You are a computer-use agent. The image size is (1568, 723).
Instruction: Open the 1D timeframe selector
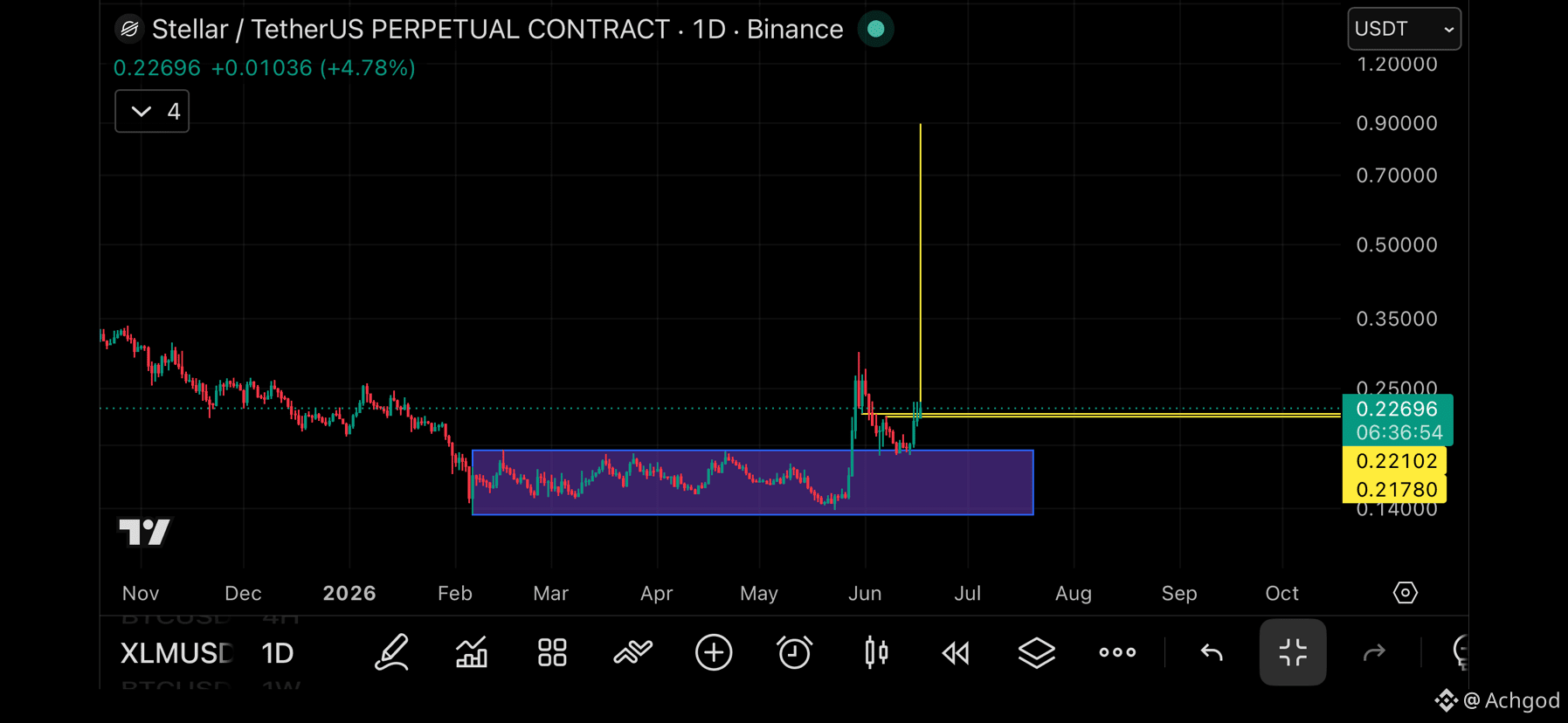click(x=278, y=653)
